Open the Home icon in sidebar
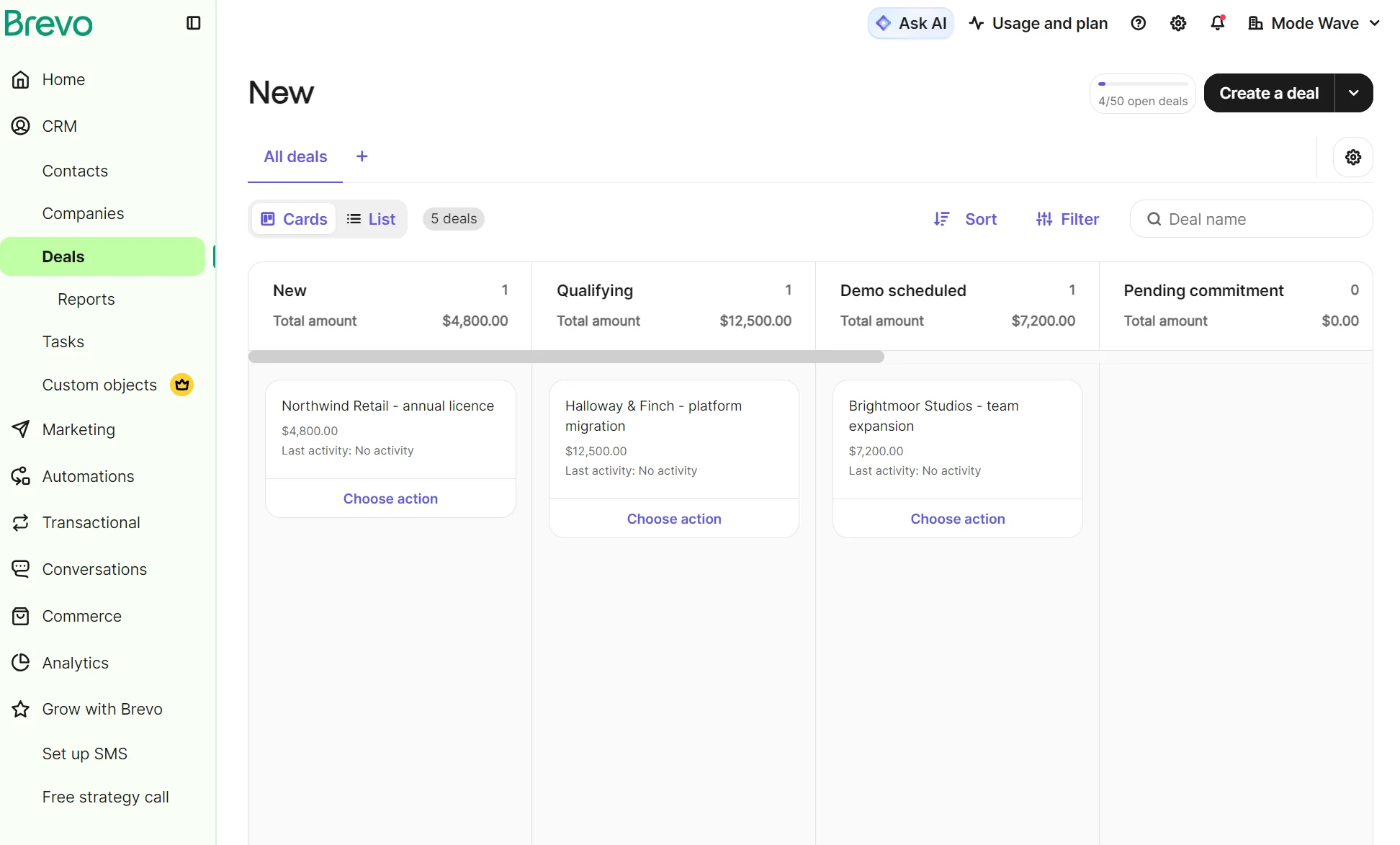Viewport: 1400px width, 845px height. pyautogui.click(x=21, y=79)
